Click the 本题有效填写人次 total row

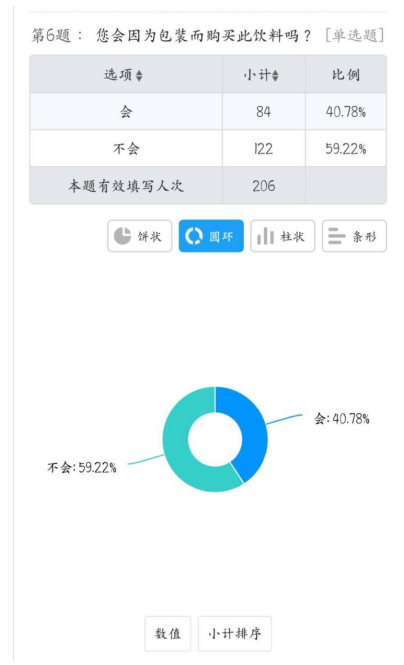tap(208, 185)
